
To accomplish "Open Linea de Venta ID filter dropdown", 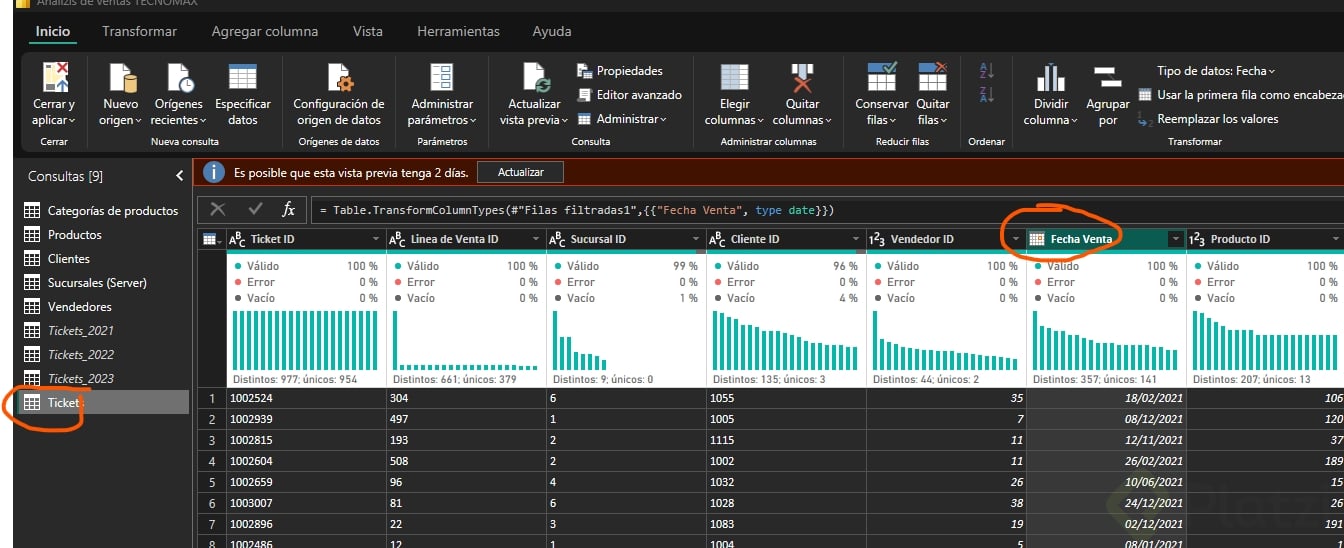I will (536, 239).
